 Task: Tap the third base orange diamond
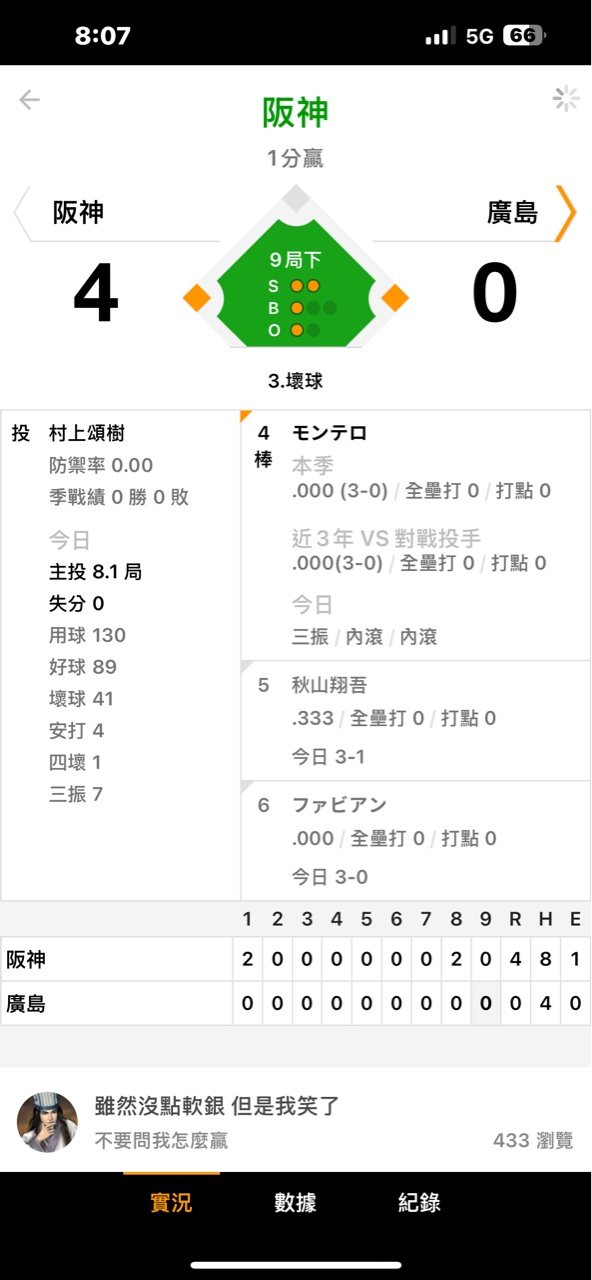(x=196, y=298)
